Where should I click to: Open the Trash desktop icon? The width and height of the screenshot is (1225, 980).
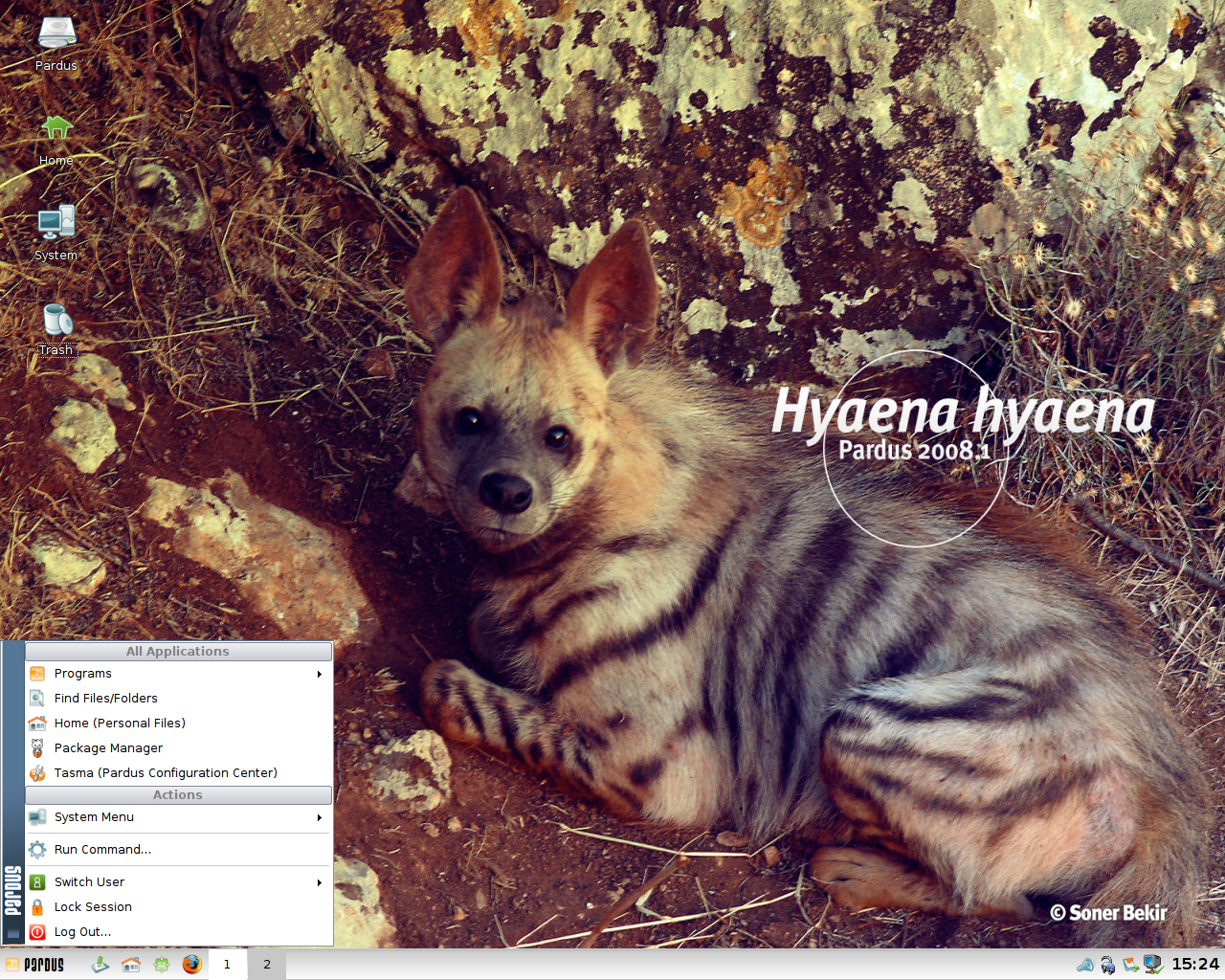pos(56,329)
